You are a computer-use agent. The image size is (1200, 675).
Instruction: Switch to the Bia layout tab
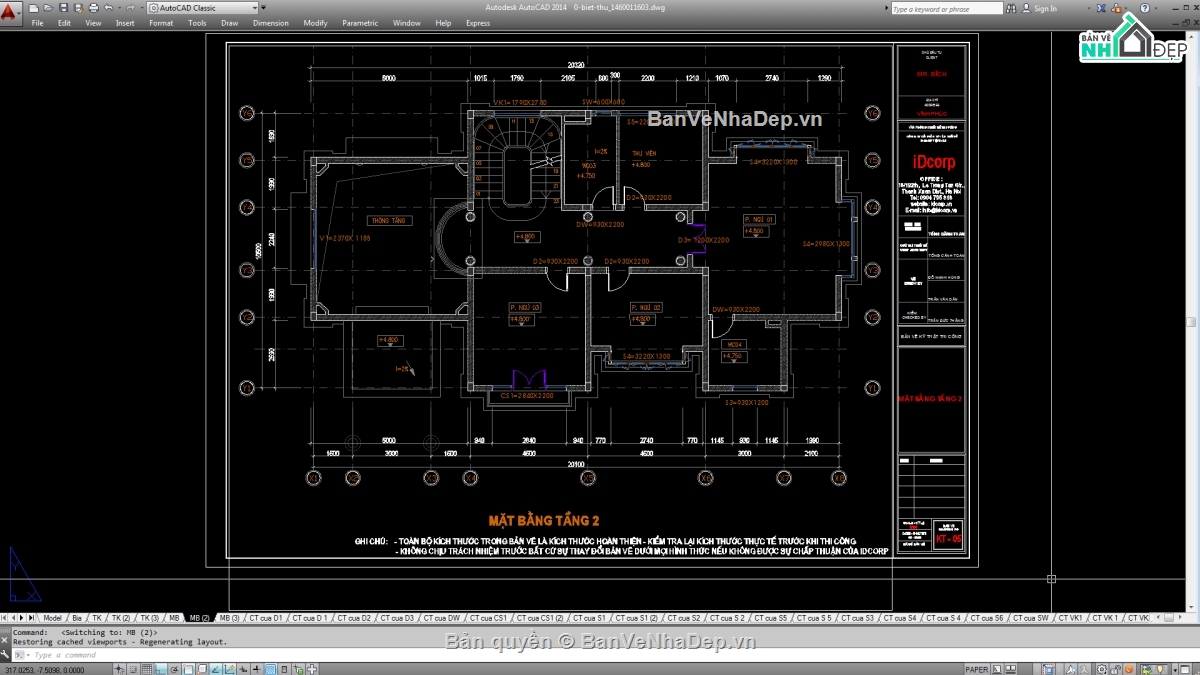(77, 618)
